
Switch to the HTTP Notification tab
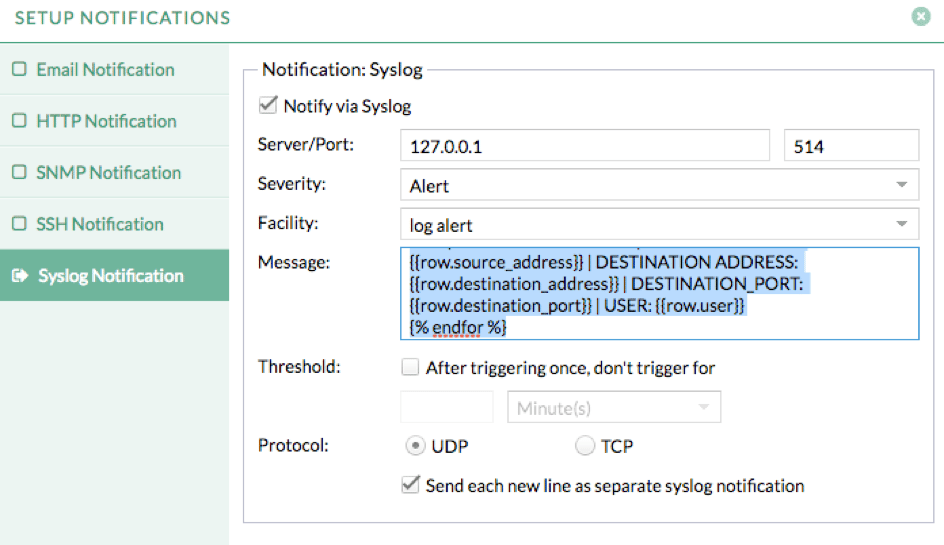point(106,121)
